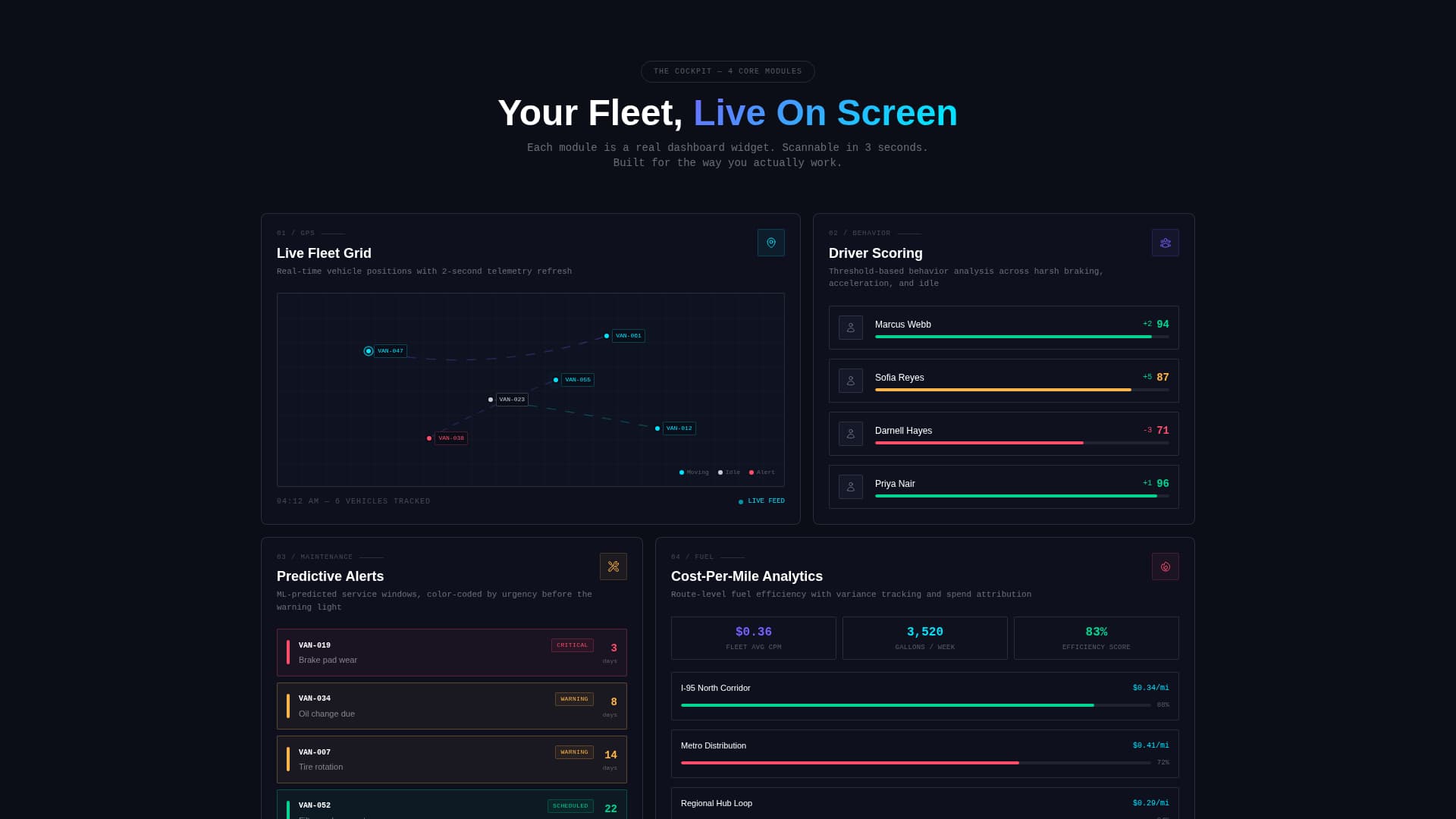Select the 'THE COCKPIT — 4 CORE MODULES' badge
The image size is (1456, 819).
pos(728,71)
